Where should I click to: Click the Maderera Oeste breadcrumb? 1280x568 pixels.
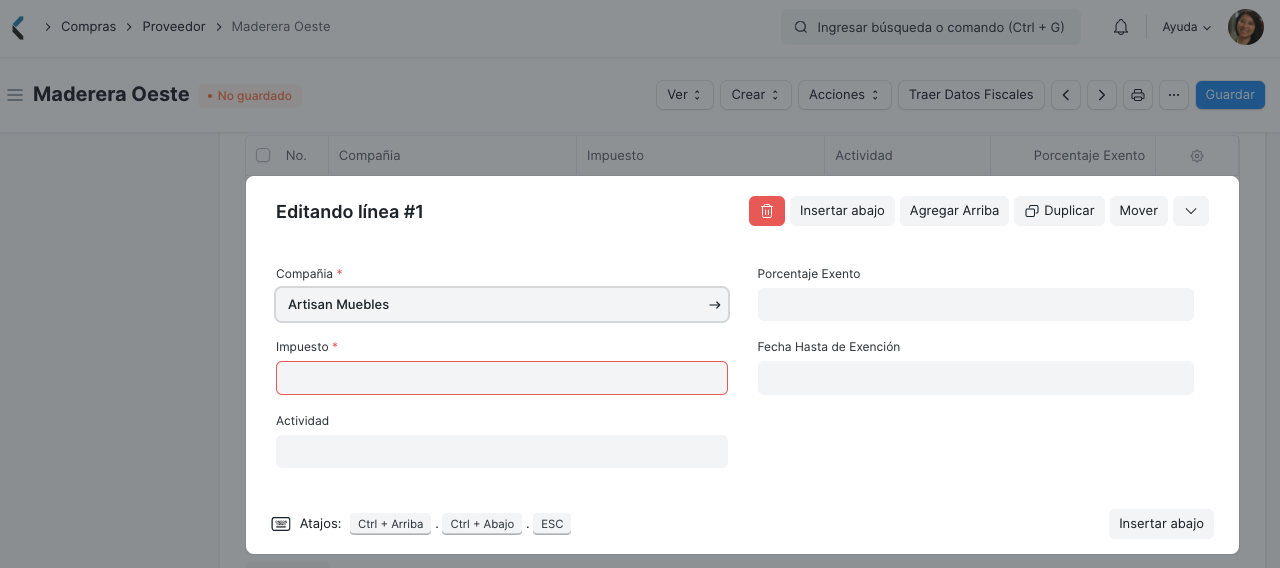(281, 27)
